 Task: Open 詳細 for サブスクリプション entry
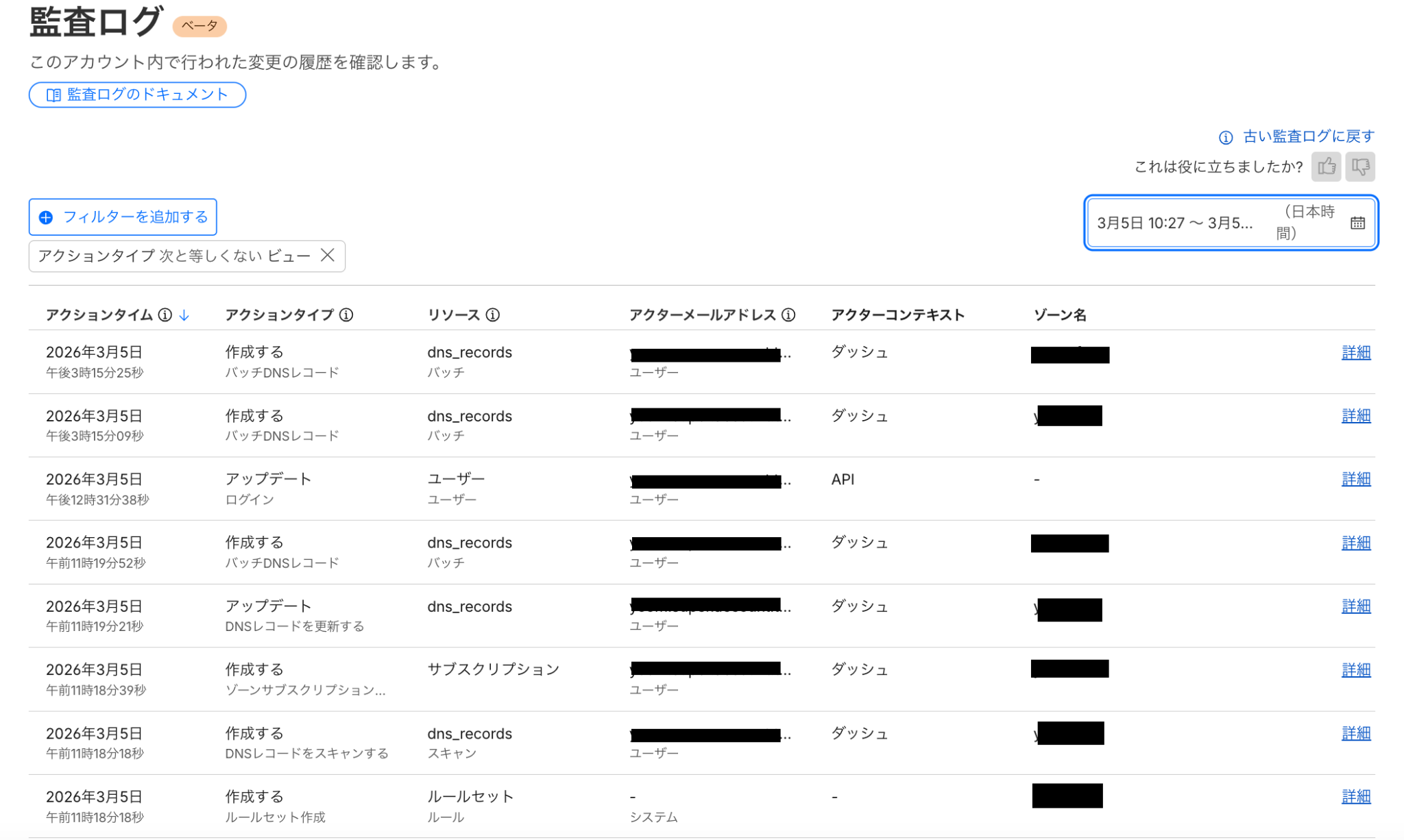coord(1355,669)
